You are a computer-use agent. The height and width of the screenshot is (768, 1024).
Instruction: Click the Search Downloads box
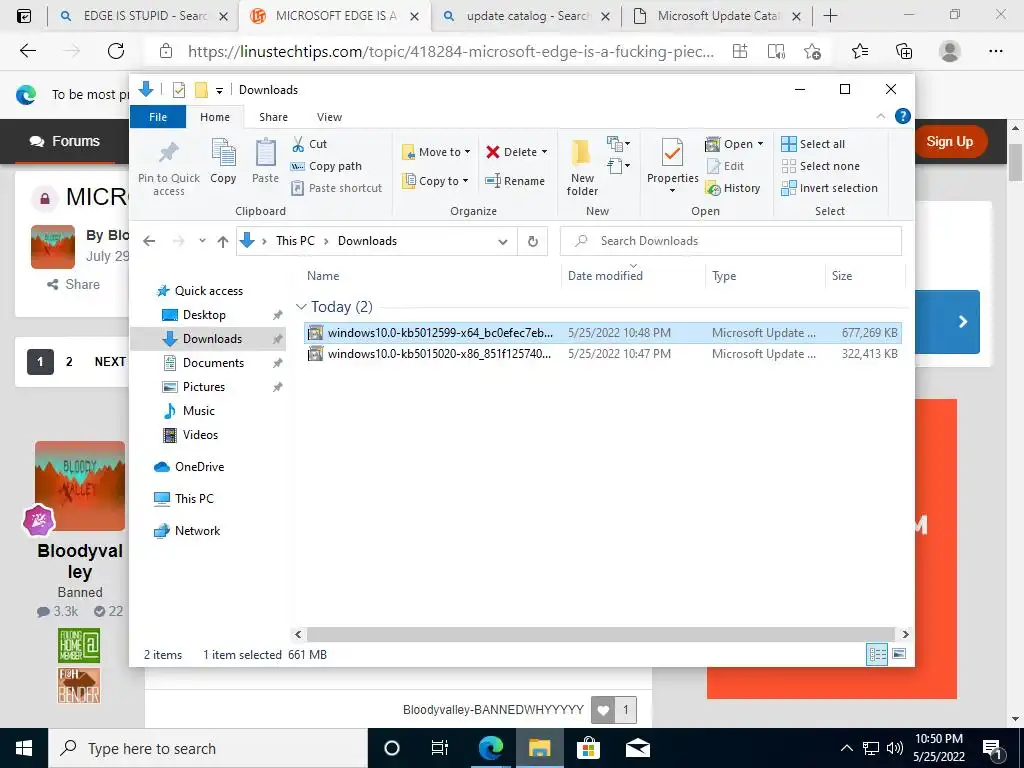[731, 241]
